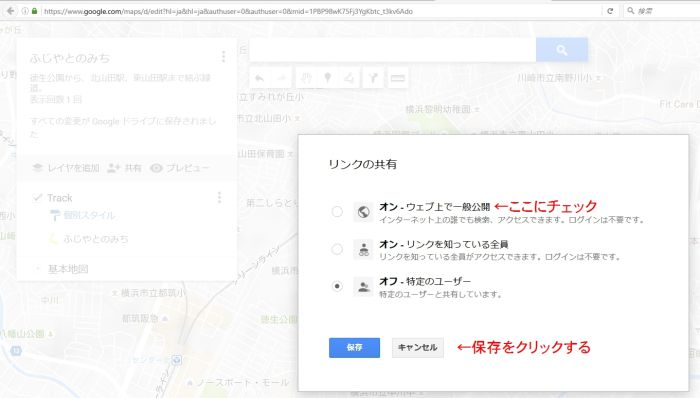The image size is (700, 398).
Task: Click レイヤを追加 add layer
Action: 66,168
